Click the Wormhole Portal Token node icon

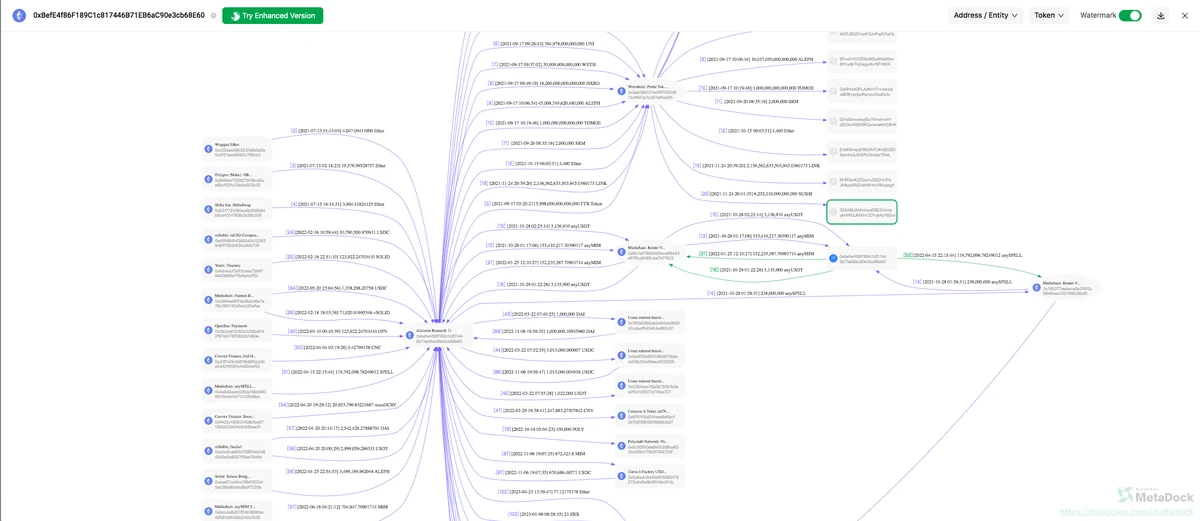tap(622, 91)
